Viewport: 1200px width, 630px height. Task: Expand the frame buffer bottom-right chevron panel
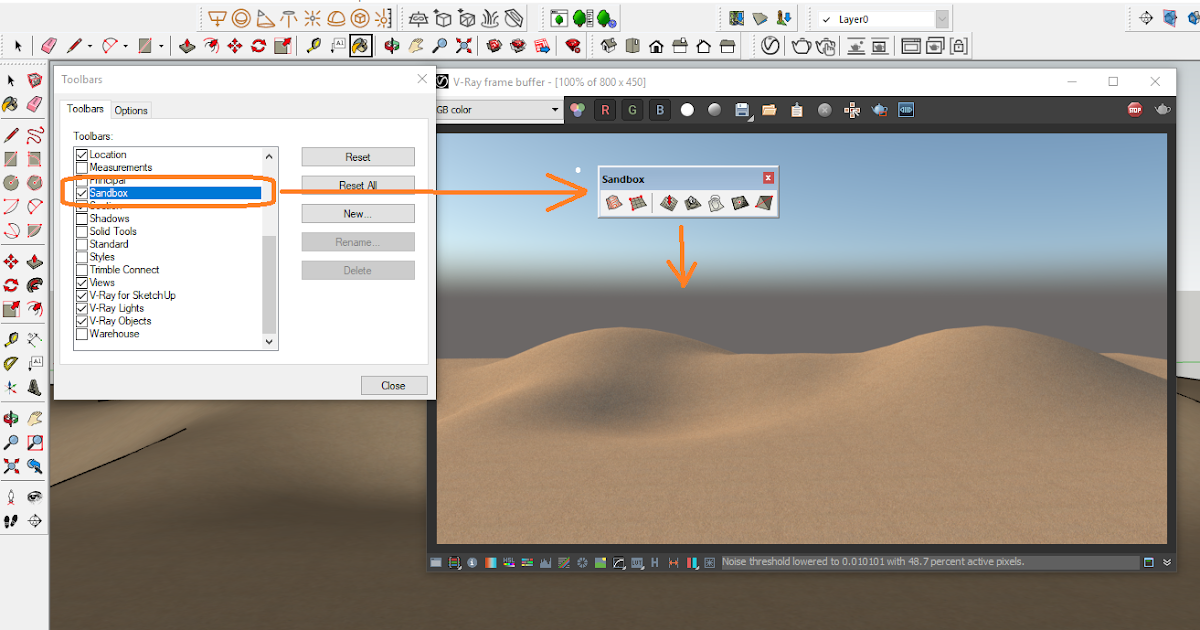click(1166, 562)
